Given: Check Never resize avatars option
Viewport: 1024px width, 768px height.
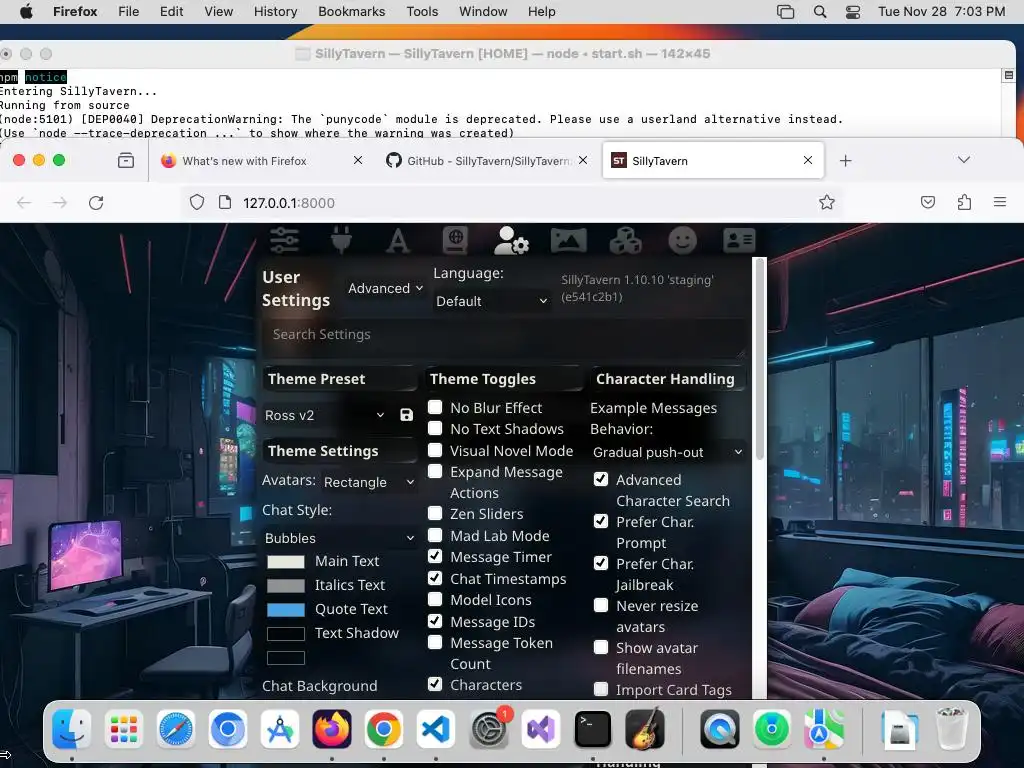Looking at the screenshot, I should click(601, 605).
